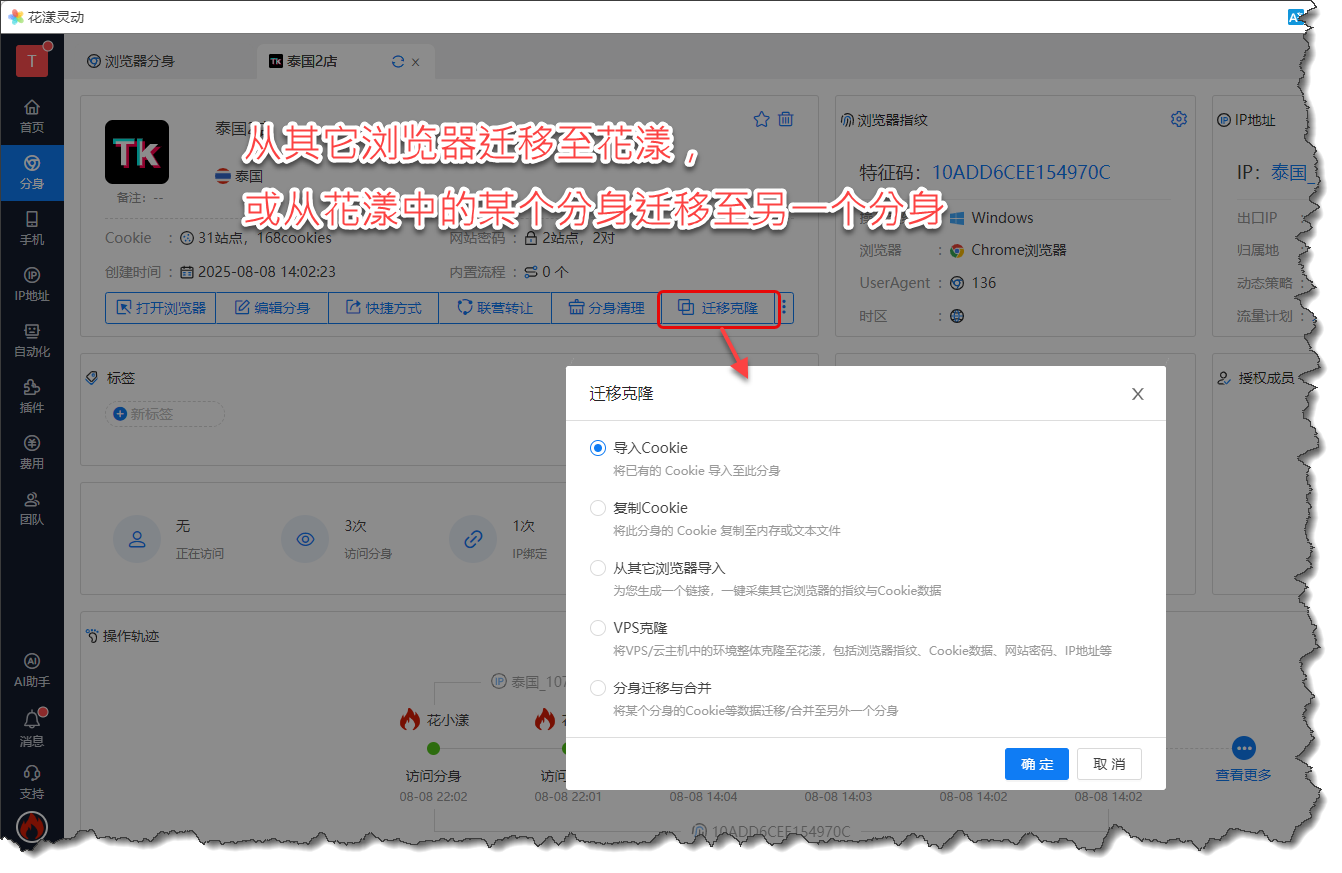The image size is (1342, 873).
Task: Click the 08-08 22:02 timestamp
Action: [433, 797]
